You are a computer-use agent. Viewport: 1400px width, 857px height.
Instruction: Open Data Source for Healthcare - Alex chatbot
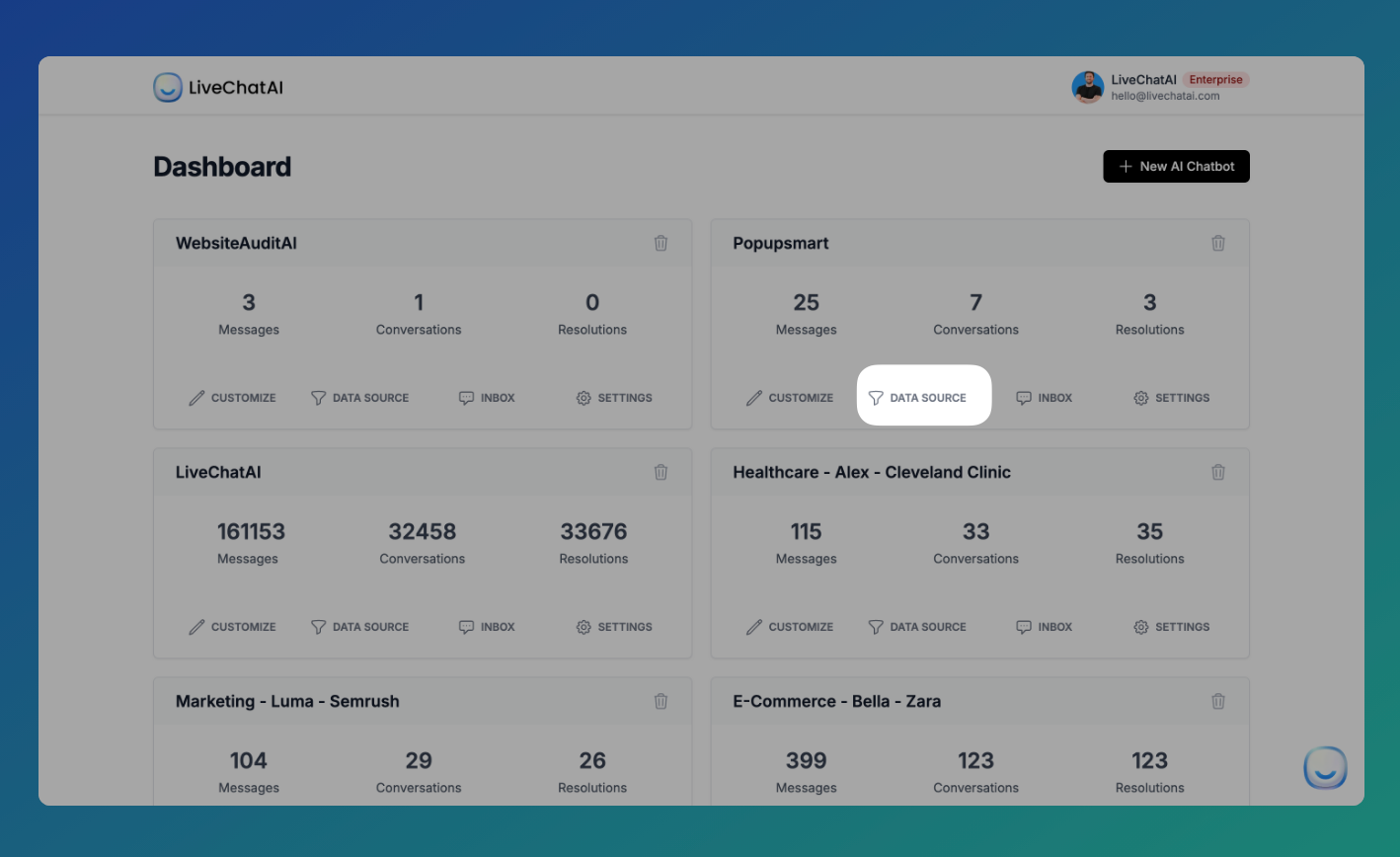tap(917, 627)
